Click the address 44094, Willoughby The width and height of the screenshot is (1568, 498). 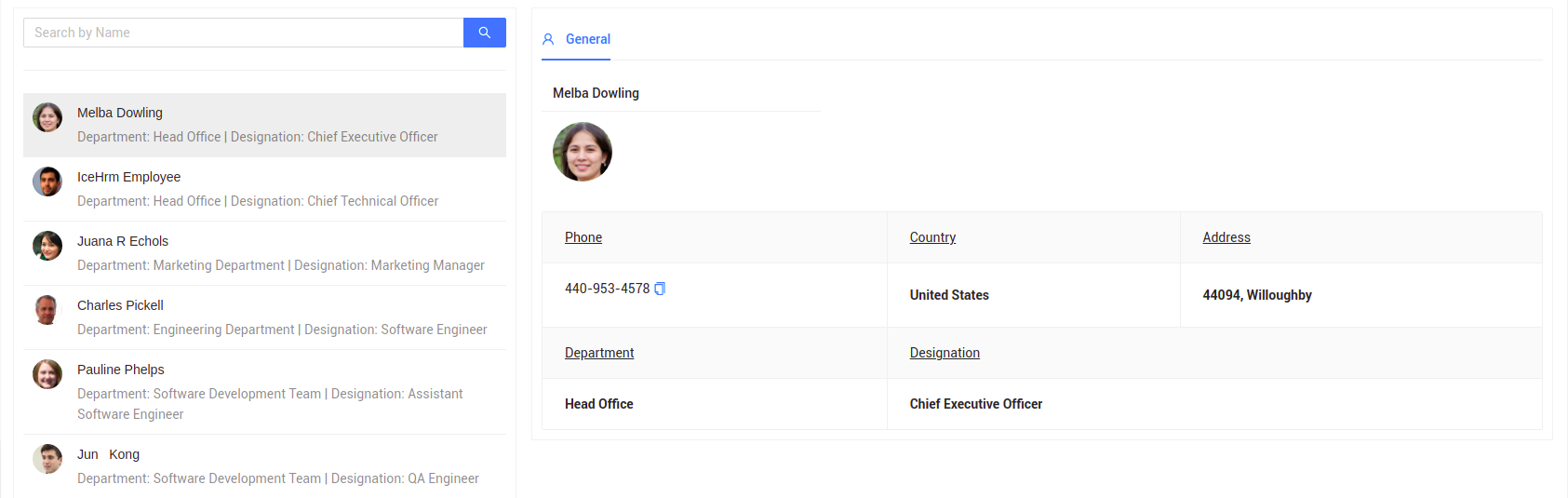(1257, 295)
